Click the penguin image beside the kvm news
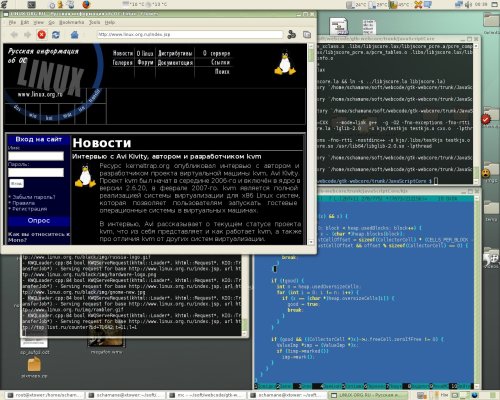 click(85, 176)
